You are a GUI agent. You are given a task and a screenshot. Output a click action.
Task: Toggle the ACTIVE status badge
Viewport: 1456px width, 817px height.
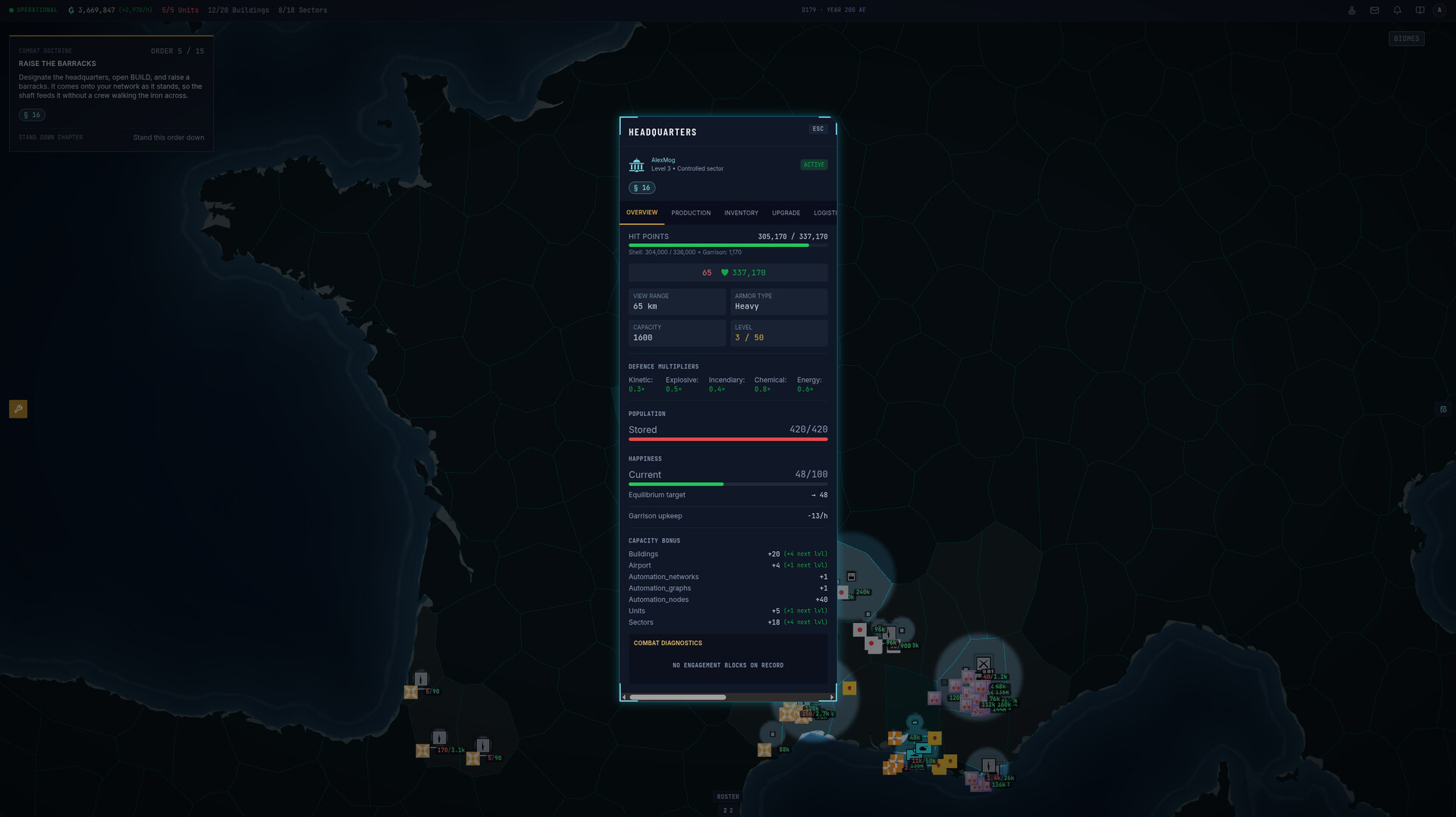point(814,164)
